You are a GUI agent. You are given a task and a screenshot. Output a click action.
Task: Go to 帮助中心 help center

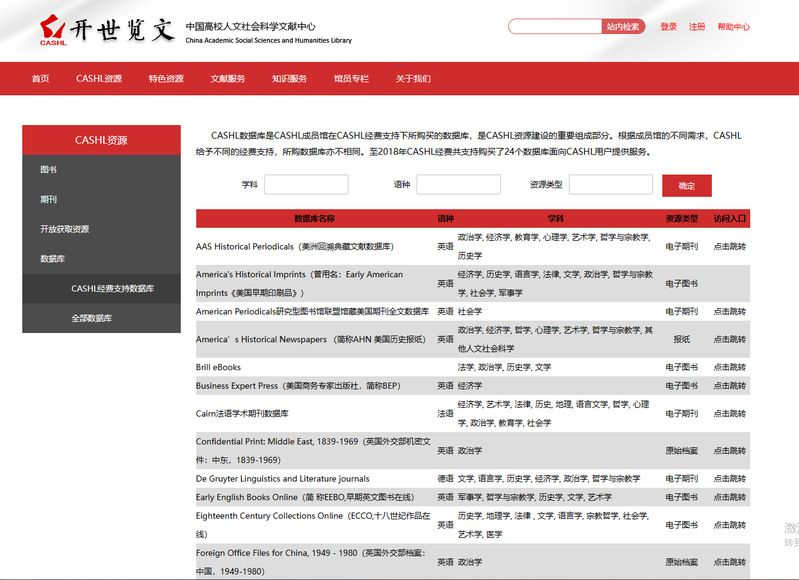click(733, 27)
